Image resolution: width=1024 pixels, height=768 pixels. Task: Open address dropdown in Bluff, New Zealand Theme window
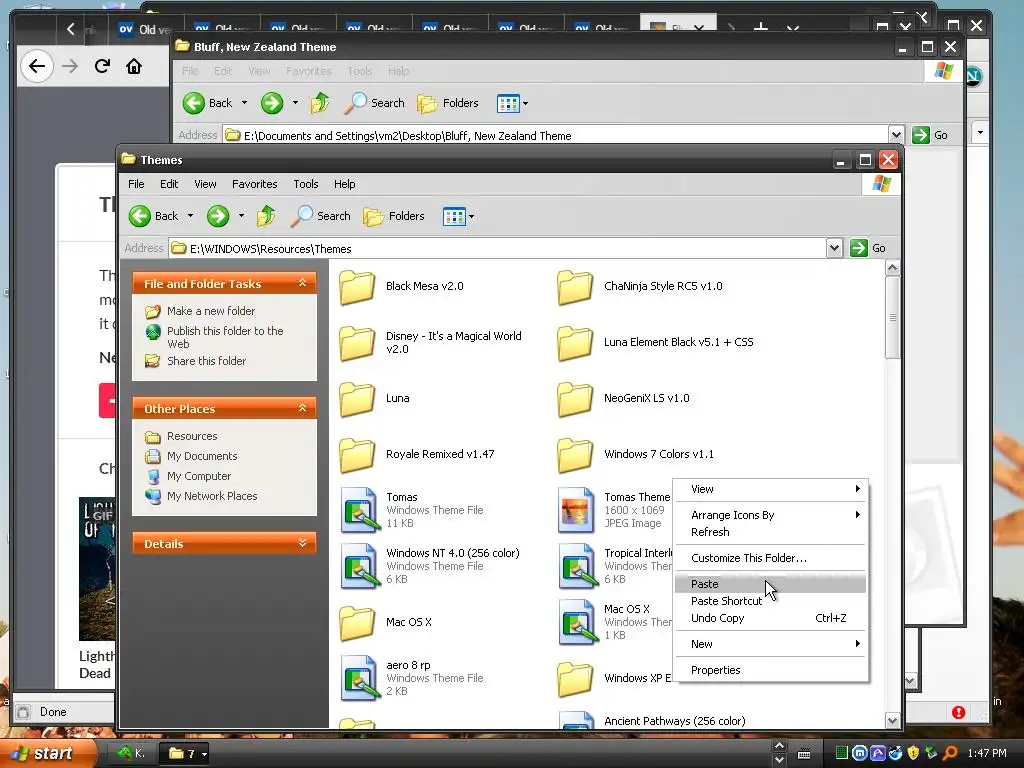896,135
